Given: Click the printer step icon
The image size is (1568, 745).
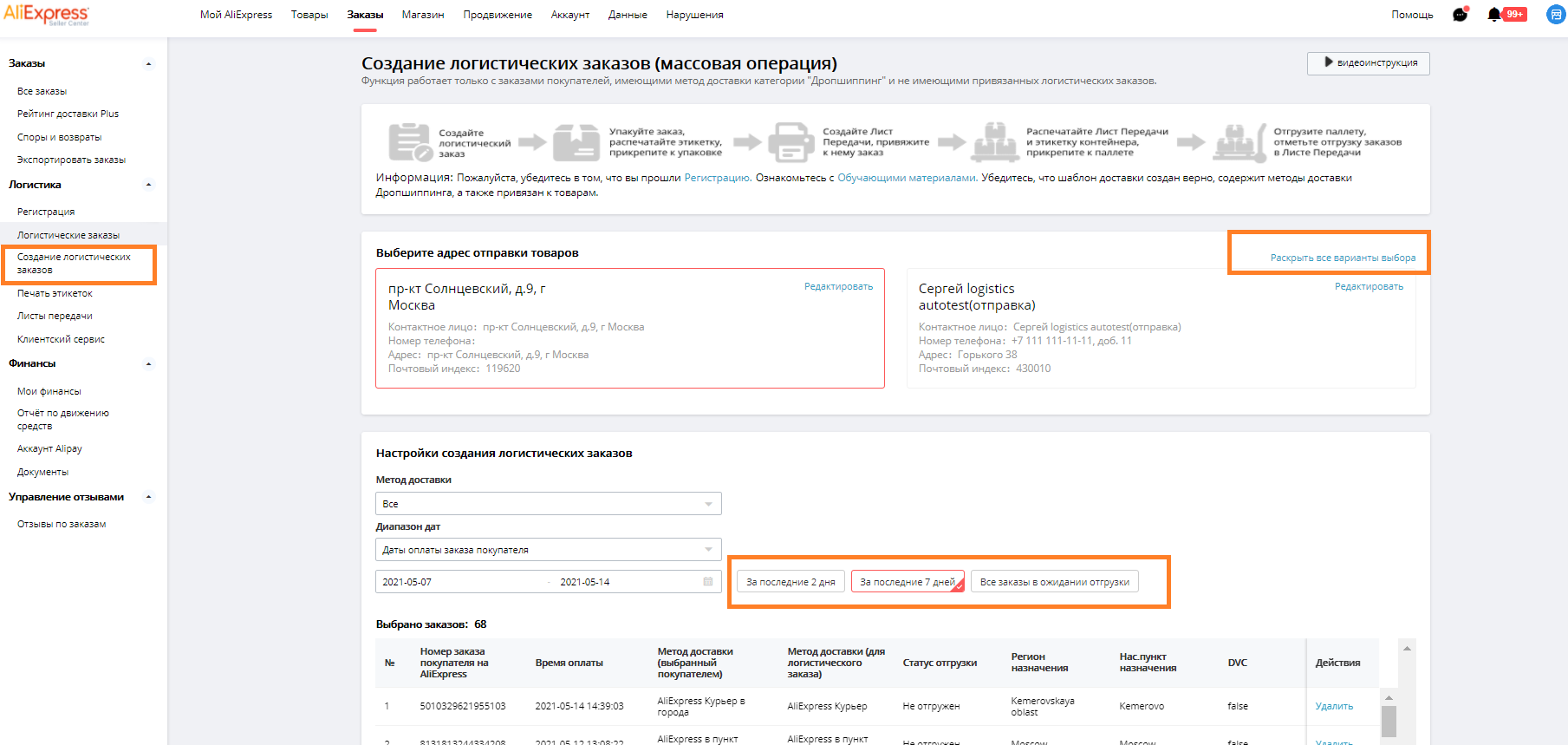Looking at the screenshot, I should click(x=791, y=142).
